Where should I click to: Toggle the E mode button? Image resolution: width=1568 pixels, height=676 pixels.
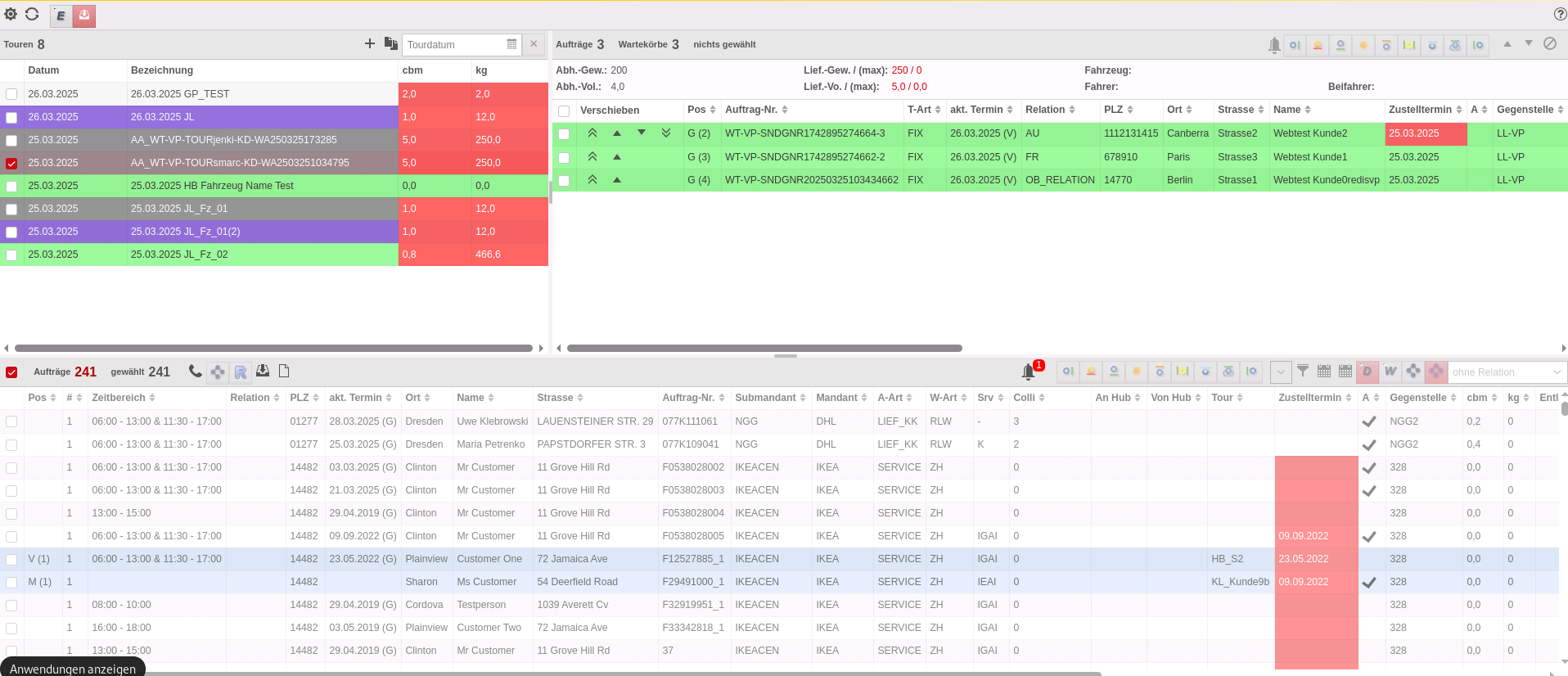pyautogui.click(x=61, y=16)
